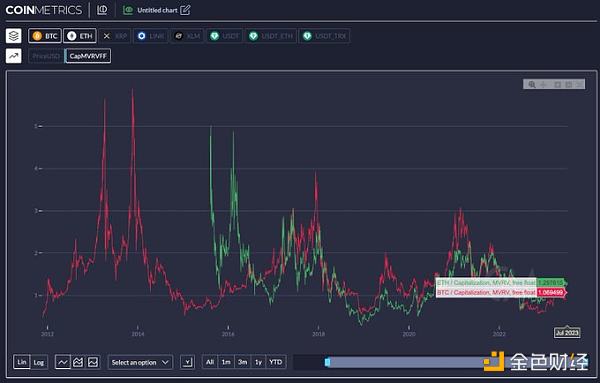
Task: Enable the XRP asset chip
Action: click(x=115, y=36)
